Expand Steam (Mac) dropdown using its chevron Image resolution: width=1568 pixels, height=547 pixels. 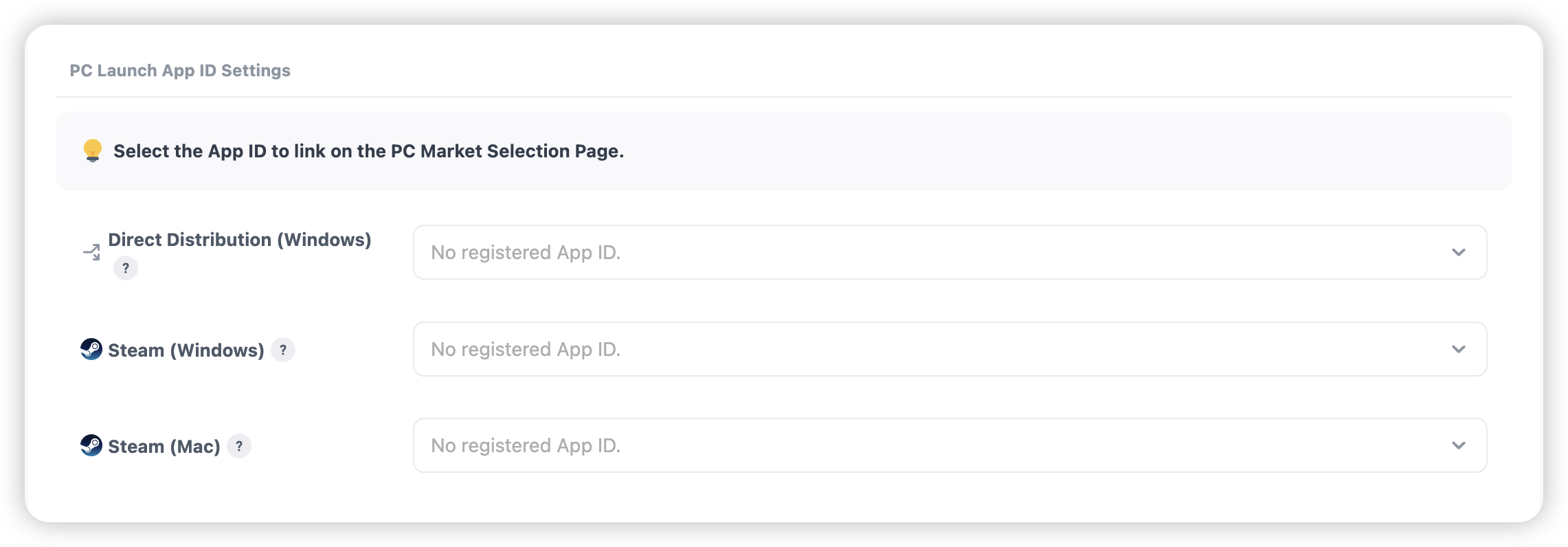1458,445
